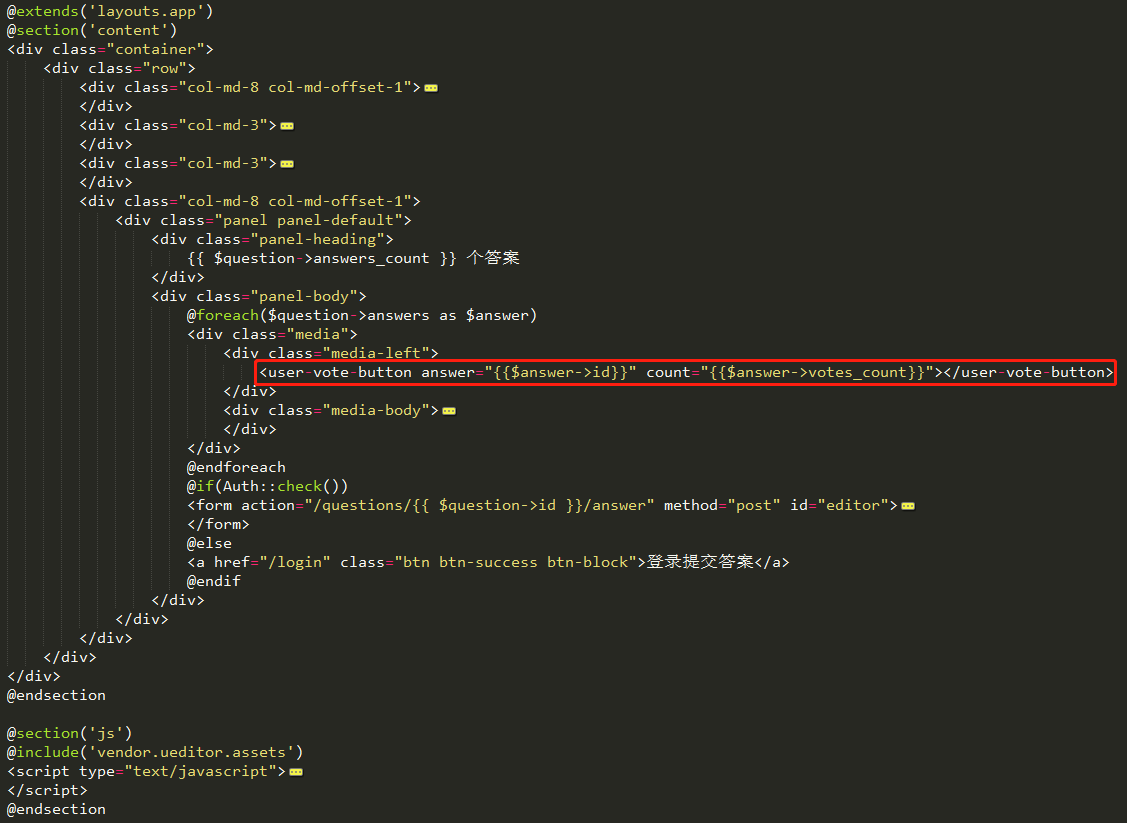Click the "media-body" class value
Screen dimensions: 1127x823
tap(376, 410)
